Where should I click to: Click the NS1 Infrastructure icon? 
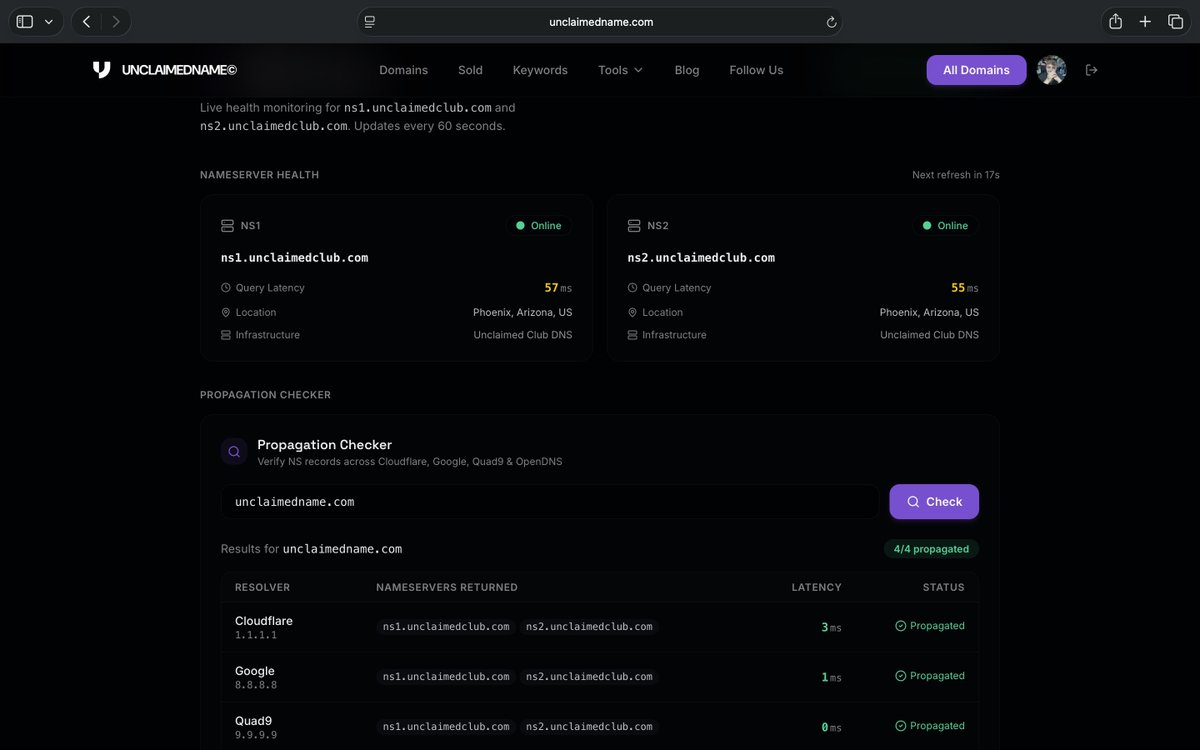[226, 335]
